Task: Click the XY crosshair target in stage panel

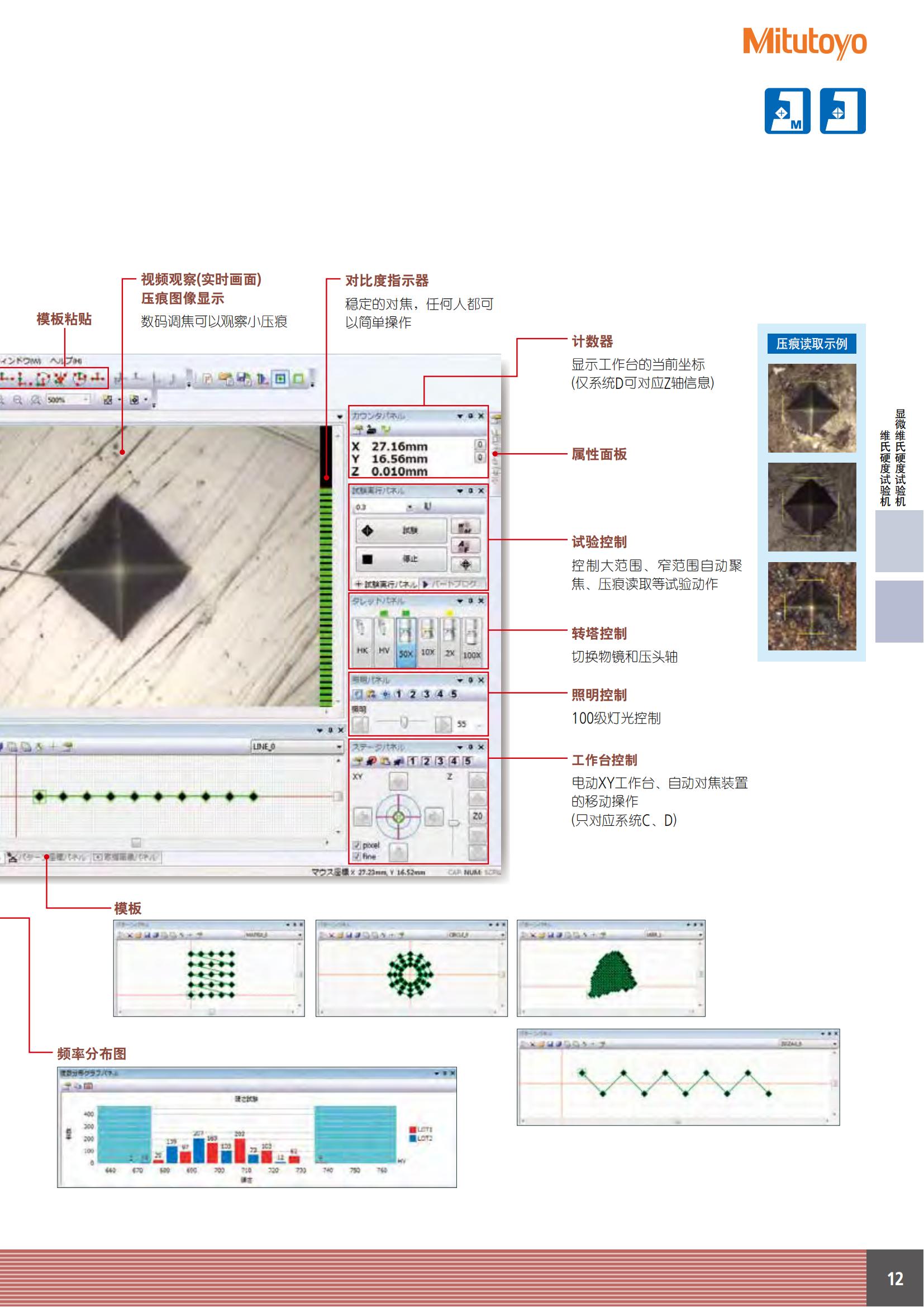Action: coord(398,817)
